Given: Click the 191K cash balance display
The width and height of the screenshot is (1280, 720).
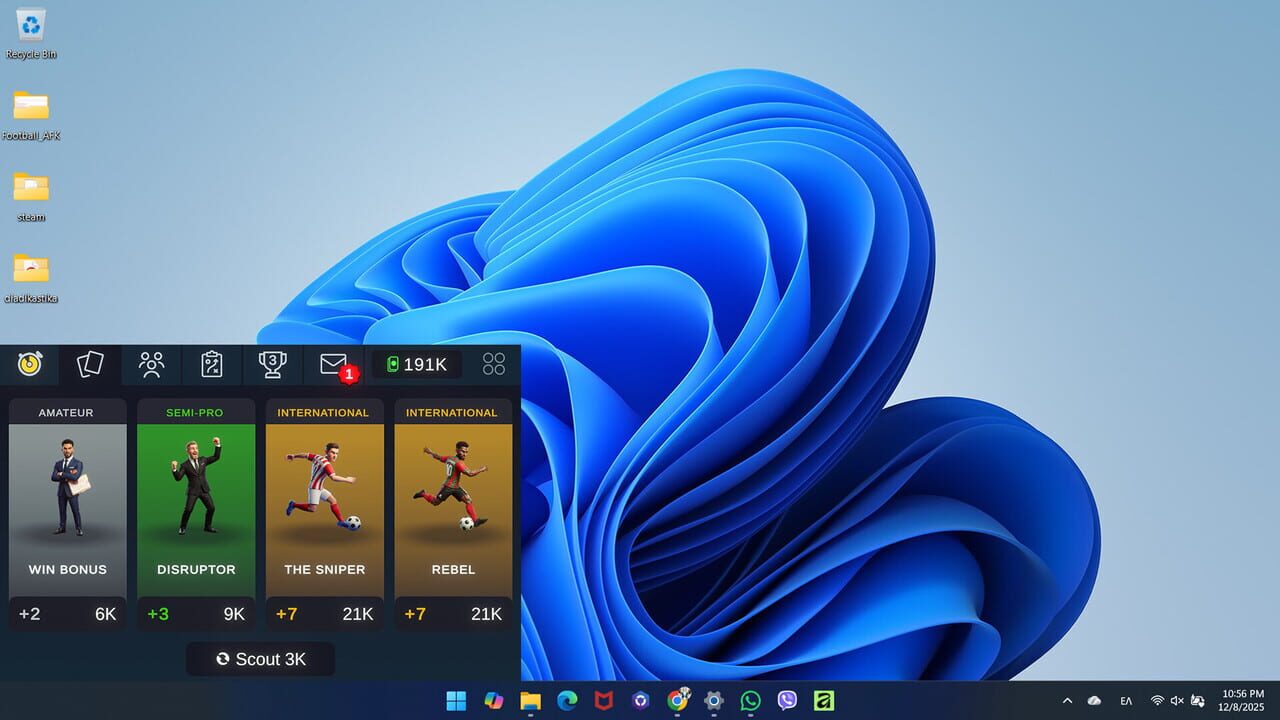Looking at the screenshot, I should pos(416,364).
